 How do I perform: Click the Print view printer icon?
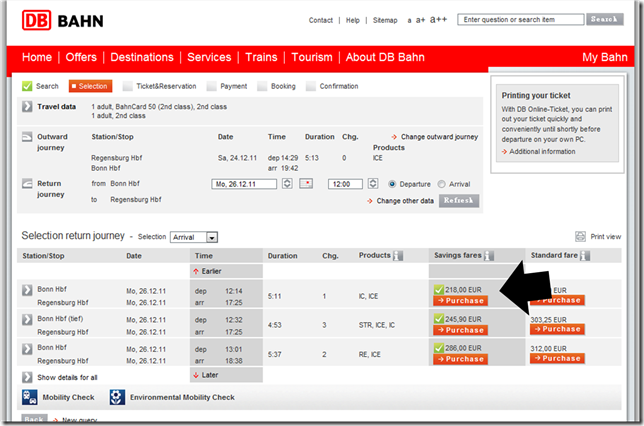pyautogui.click(x=580, y=236)
